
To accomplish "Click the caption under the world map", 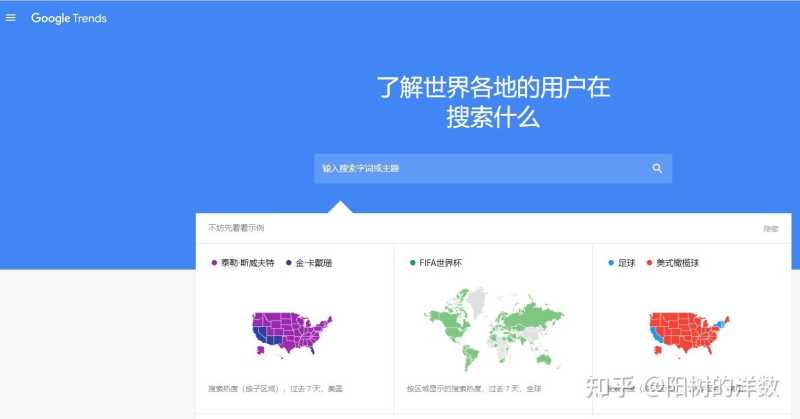I will [x=473, y=388].
